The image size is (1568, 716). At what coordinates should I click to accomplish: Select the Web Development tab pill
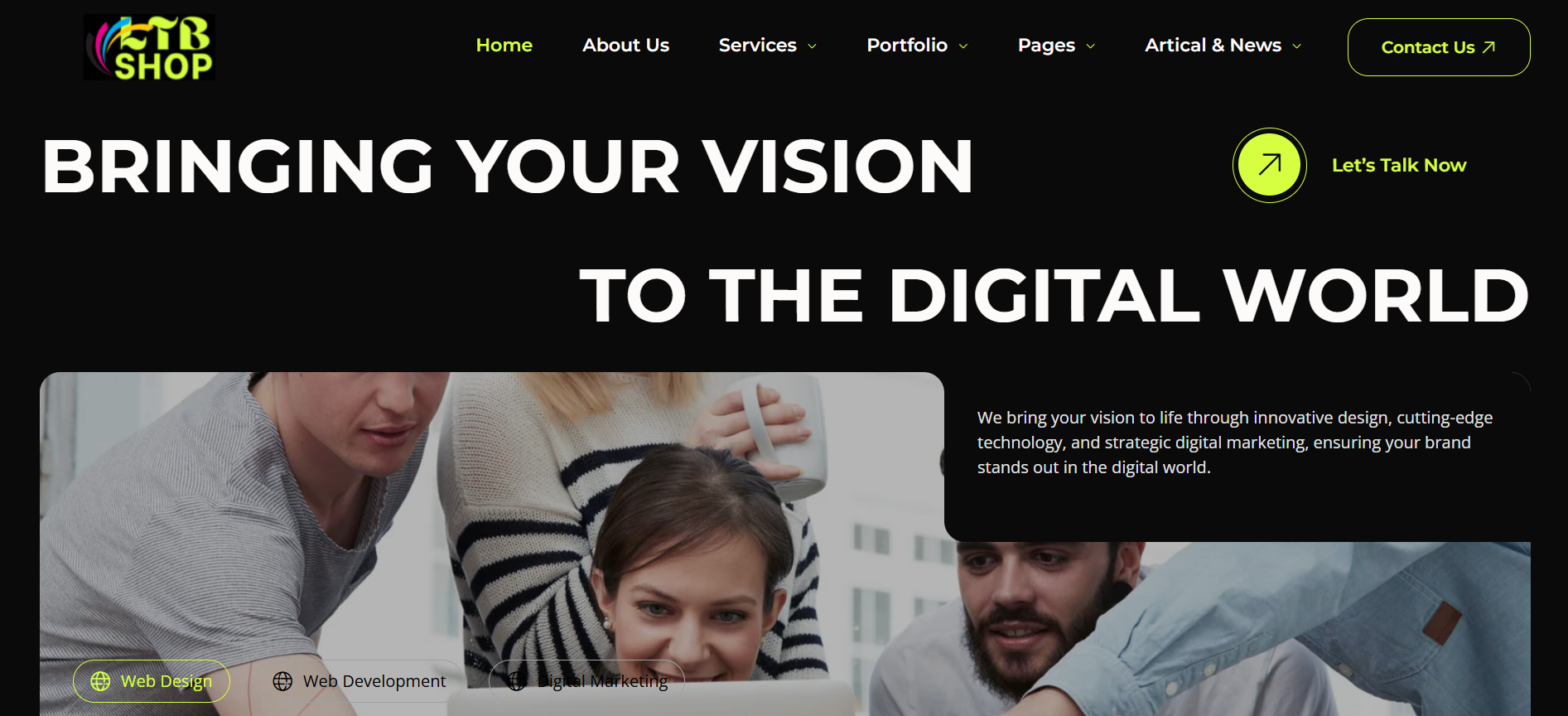(359, 681)
